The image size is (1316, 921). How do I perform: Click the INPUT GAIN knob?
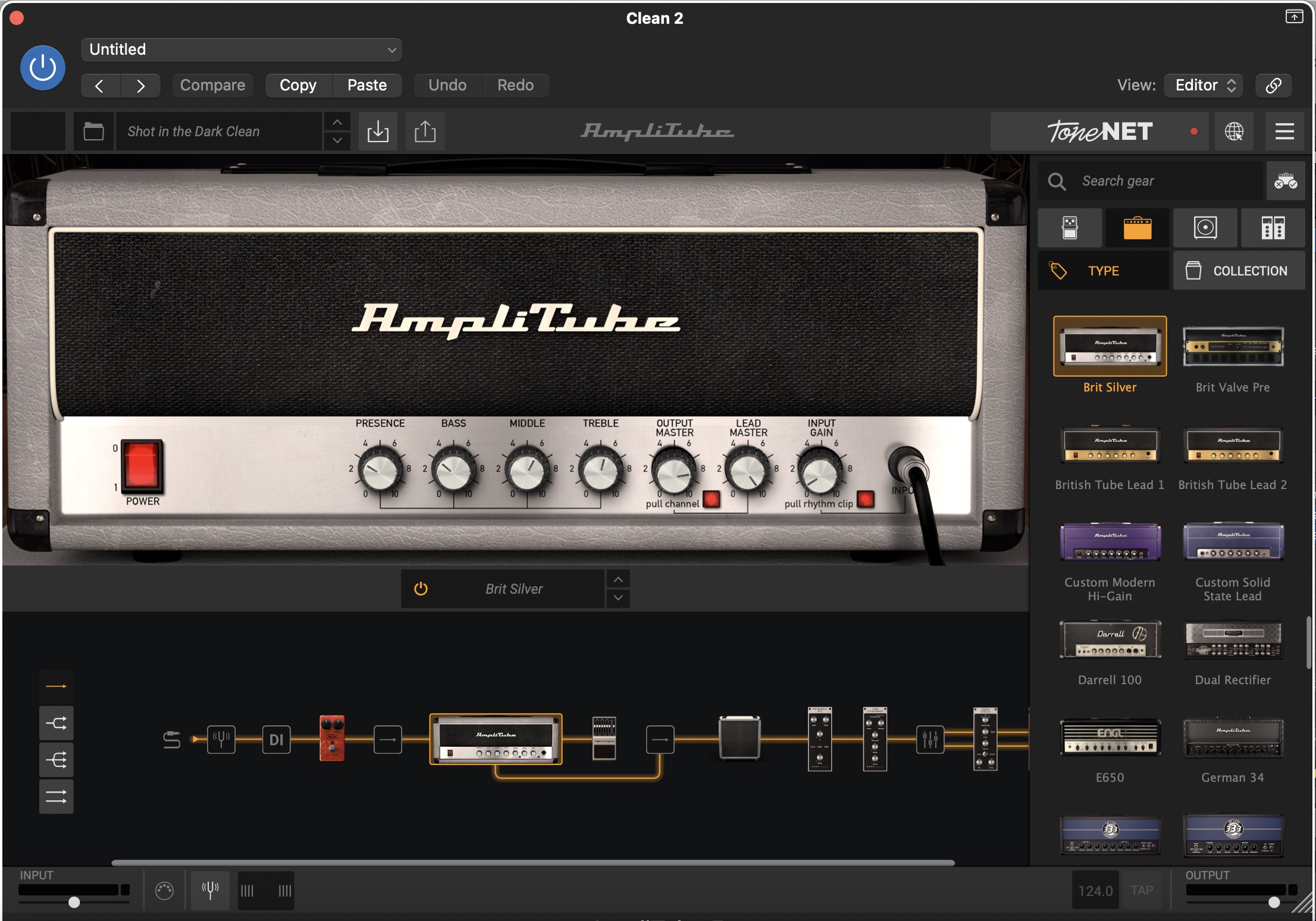[x=821, y=470]
